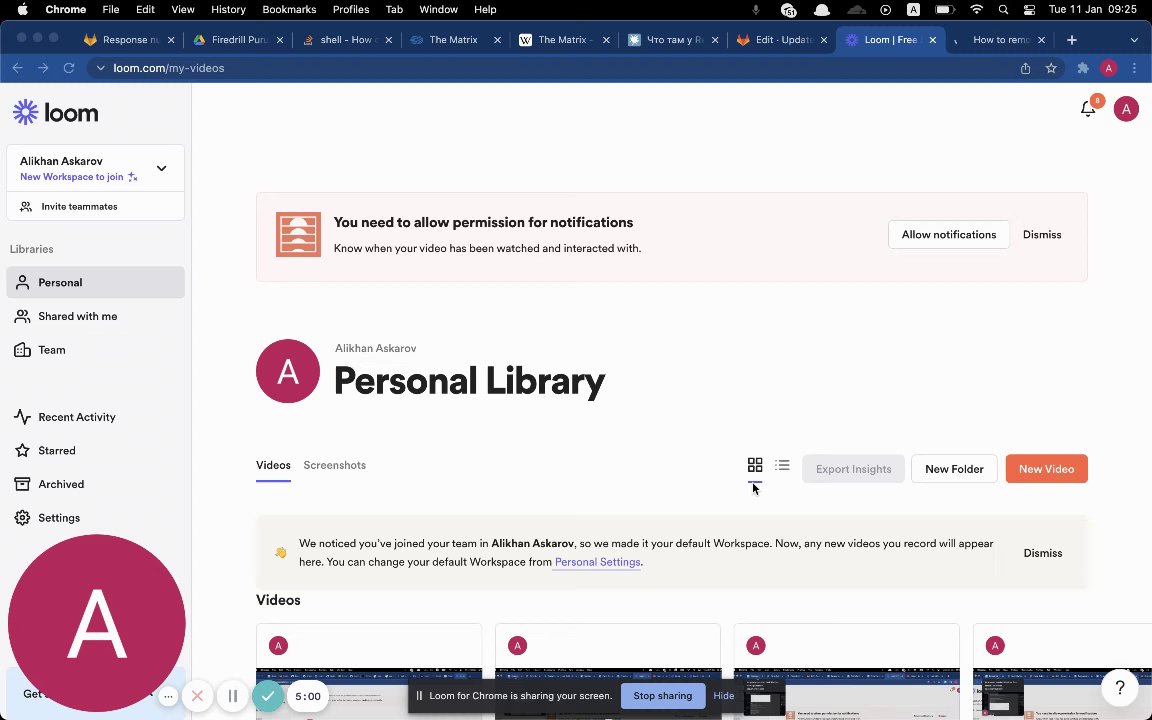Viewport: 1152px width, 720px height.
Task: Open the Chrome File menu
Action: tap(110, 10)
